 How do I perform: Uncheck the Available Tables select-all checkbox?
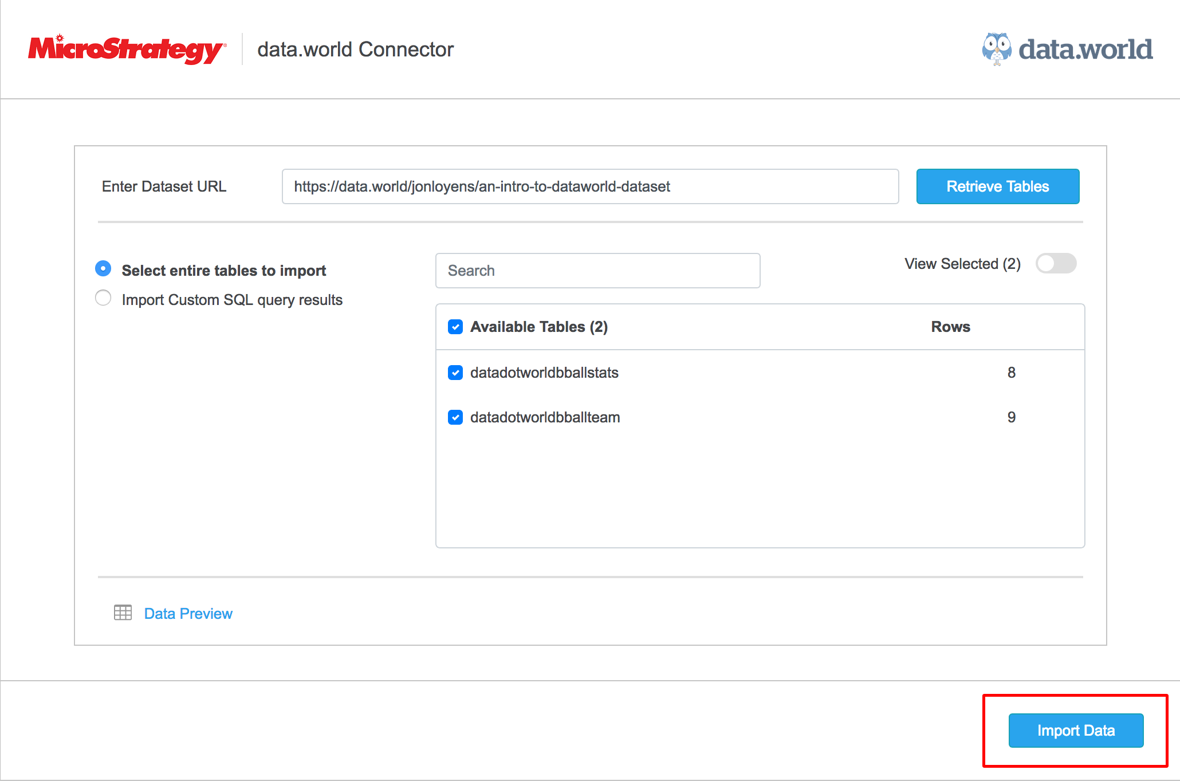(455, 327)
